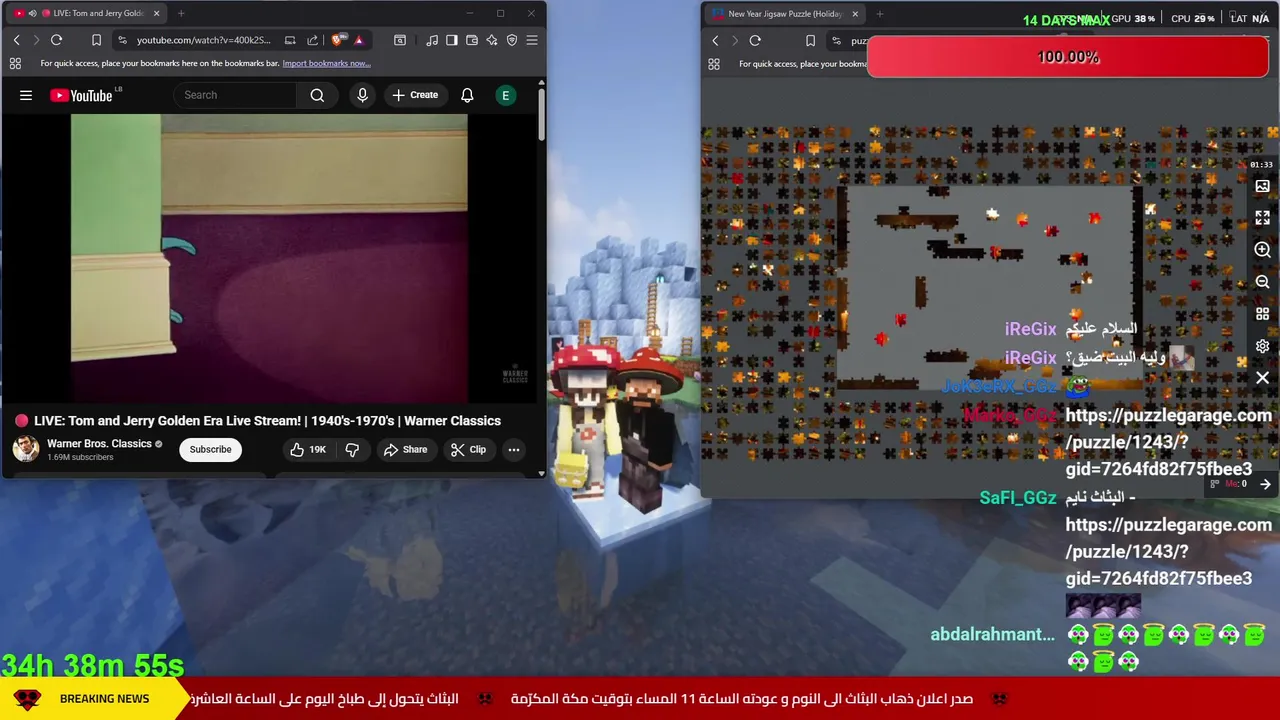Bookmark the puzzle page

coord(810,41)
